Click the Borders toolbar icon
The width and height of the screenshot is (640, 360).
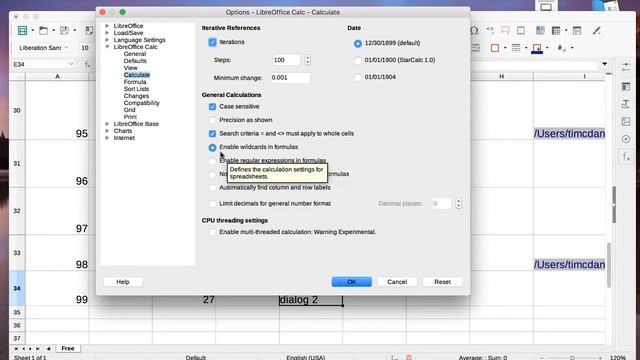(495, 48)
